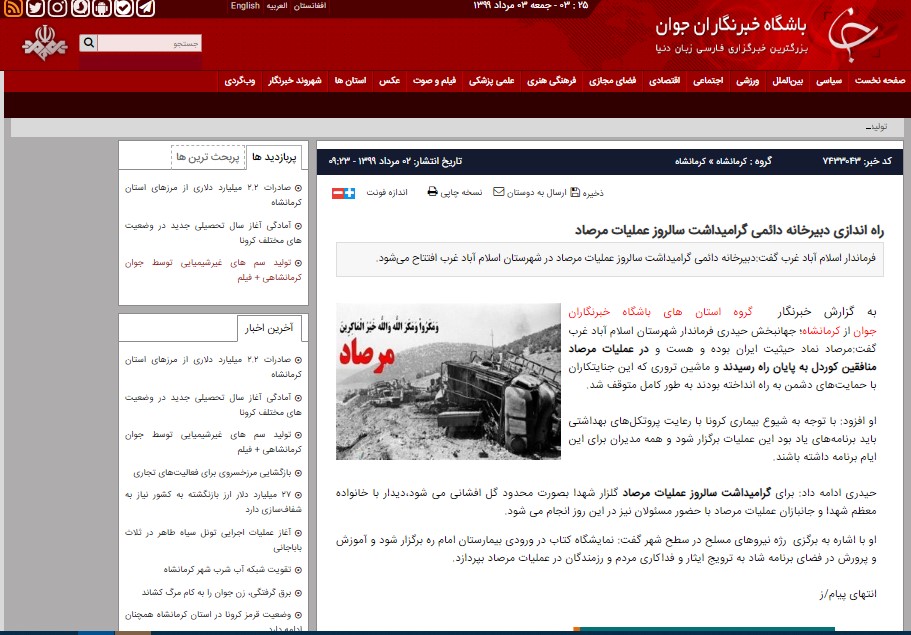Decrease font size with red minus

(338, 193)
